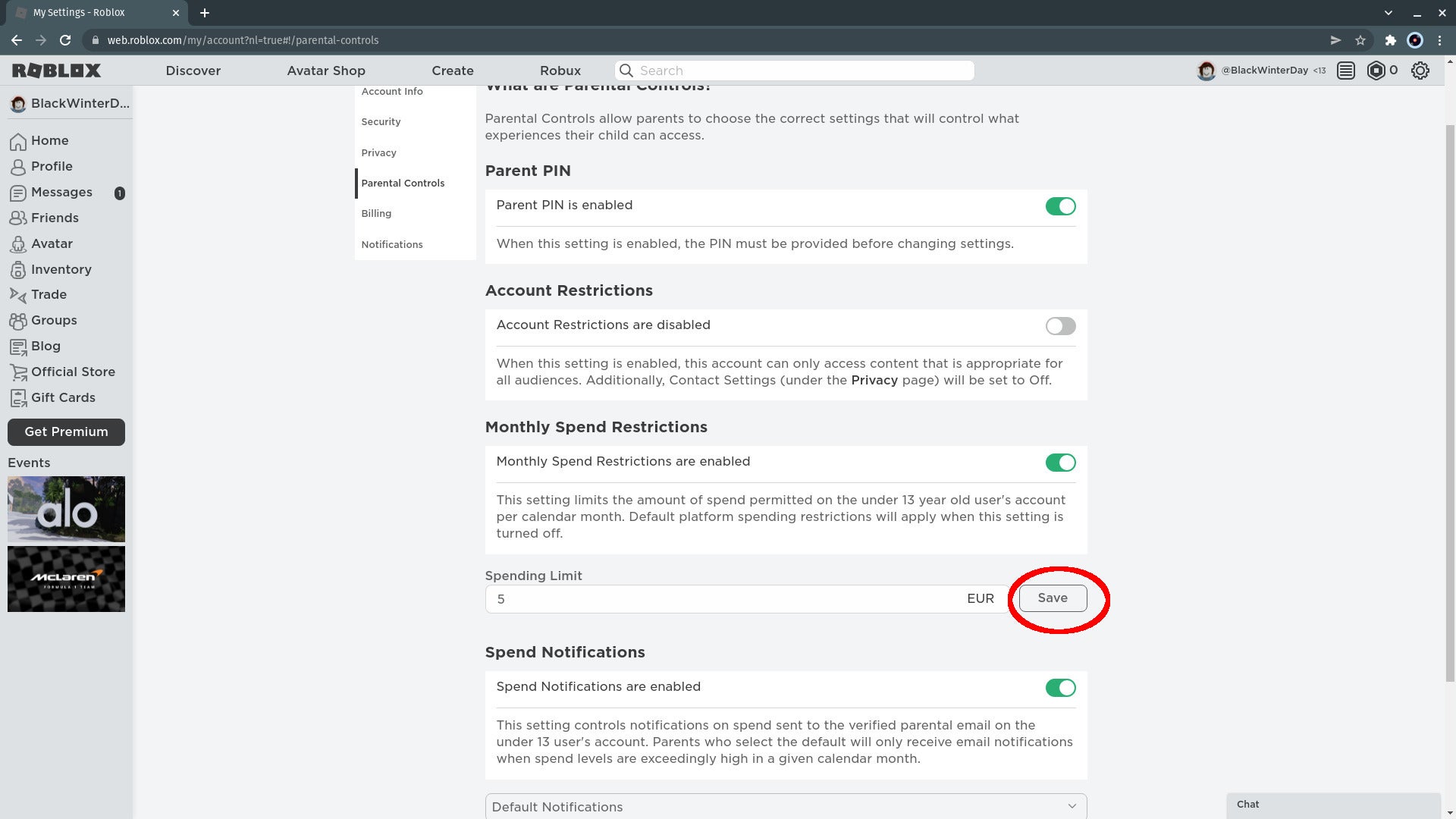This screenshot has width=1456, height=819.
Task: Turn off Monthly Spend Restrictions toggle
Action: click(1060, 463)
